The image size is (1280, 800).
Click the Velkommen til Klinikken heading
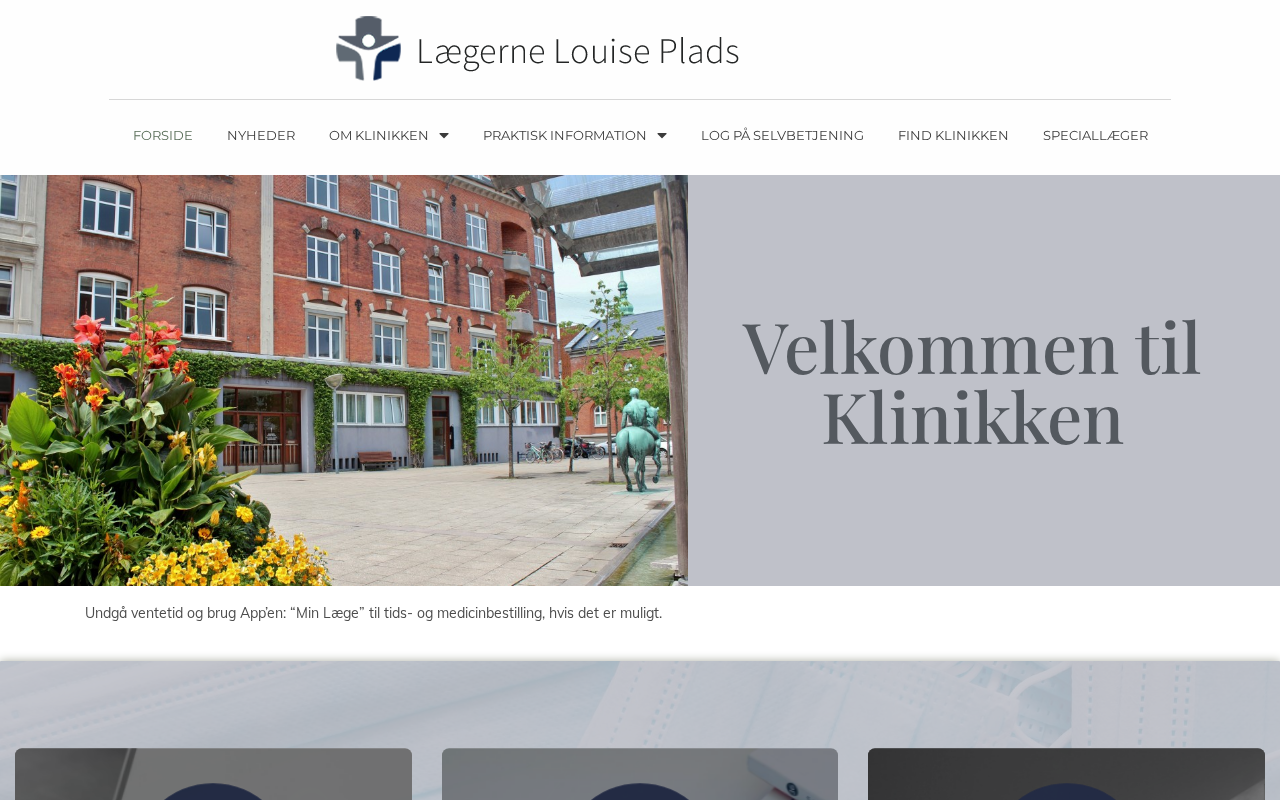pyautogui.click(x=971, y=381)
